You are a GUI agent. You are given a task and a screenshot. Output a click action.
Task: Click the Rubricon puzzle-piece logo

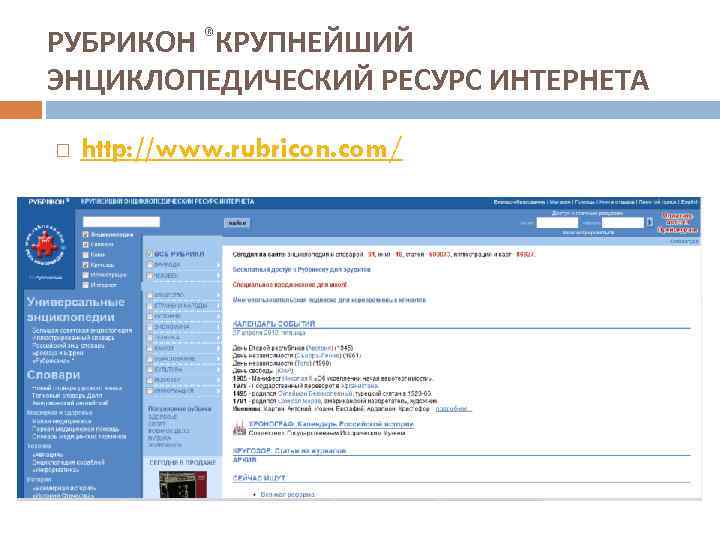pos(45,246)
